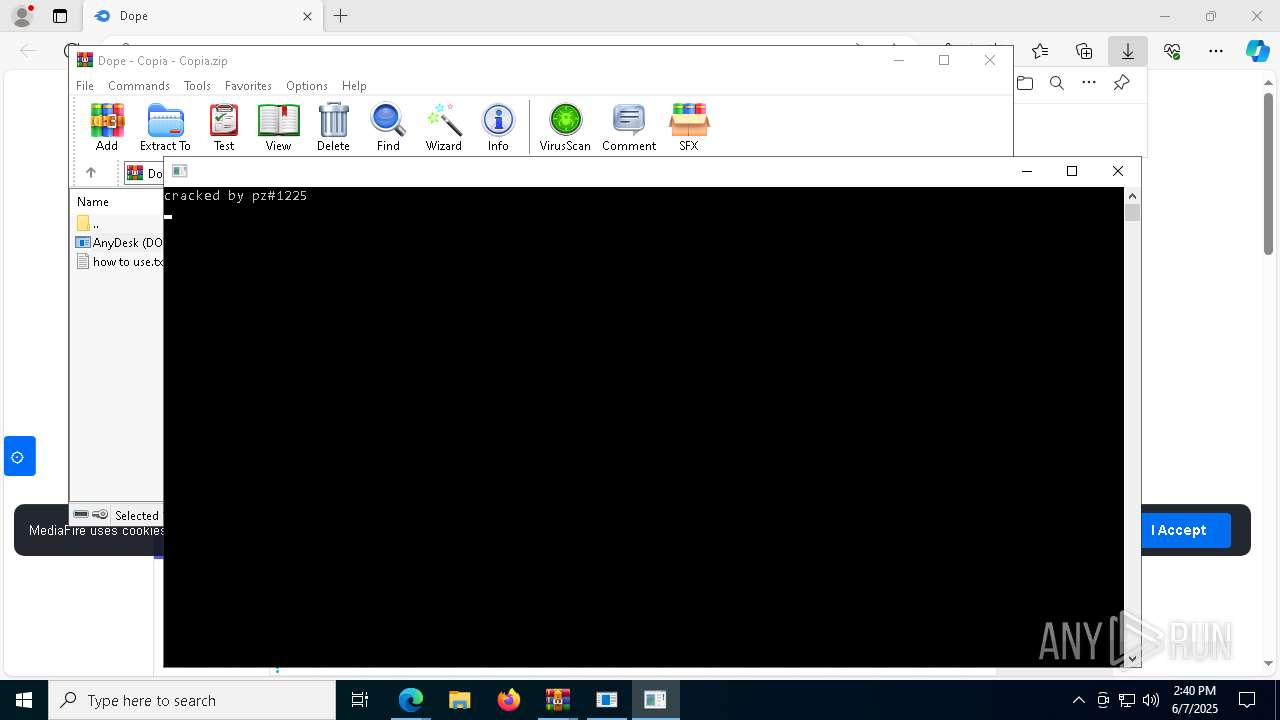
Task: Pin the downloads panel
Action: [1121, 83]
